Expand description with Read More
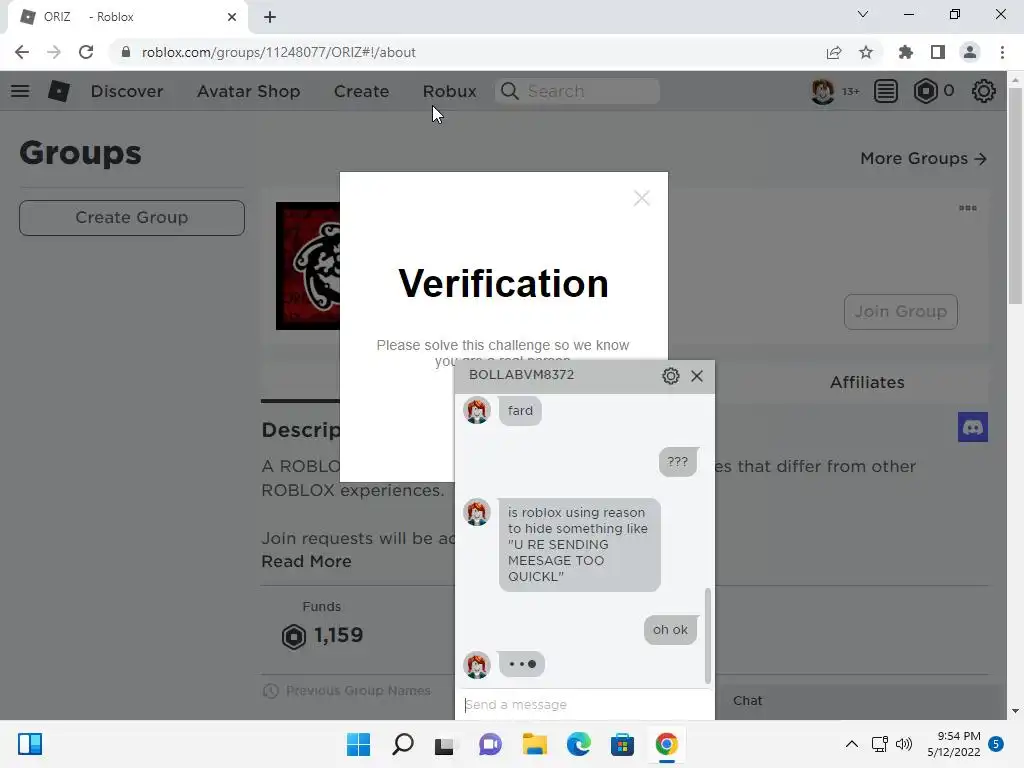Image resolution: width=1024 pixels, height=768 pixels. click(306, 562)
